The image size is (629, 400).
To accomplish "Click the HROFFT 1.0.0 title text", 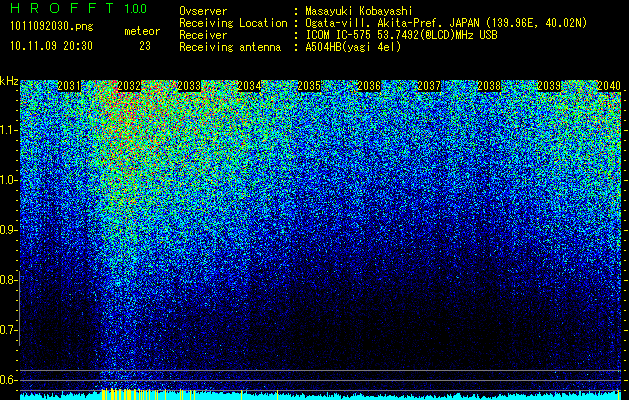I will [x=79, y=8].
